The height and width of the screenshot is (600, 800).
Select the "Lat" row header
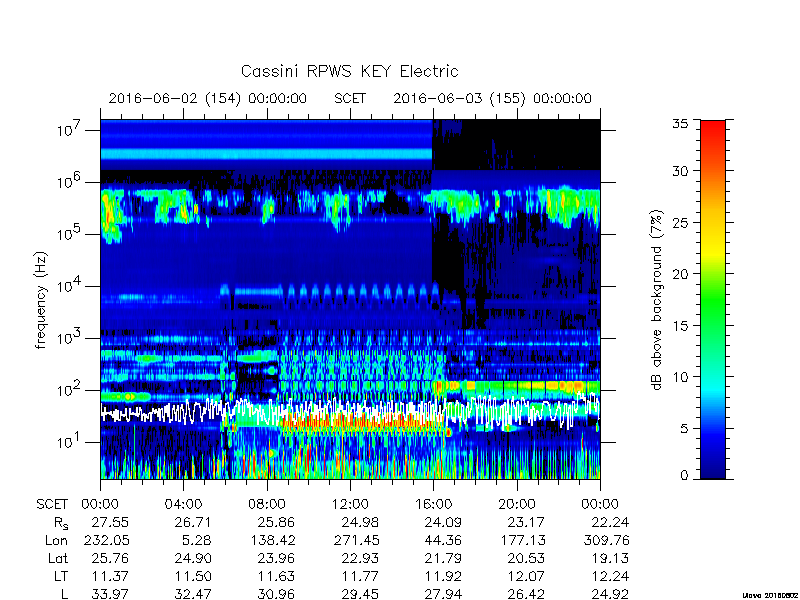pyautogui.click(x=58, y=559)
